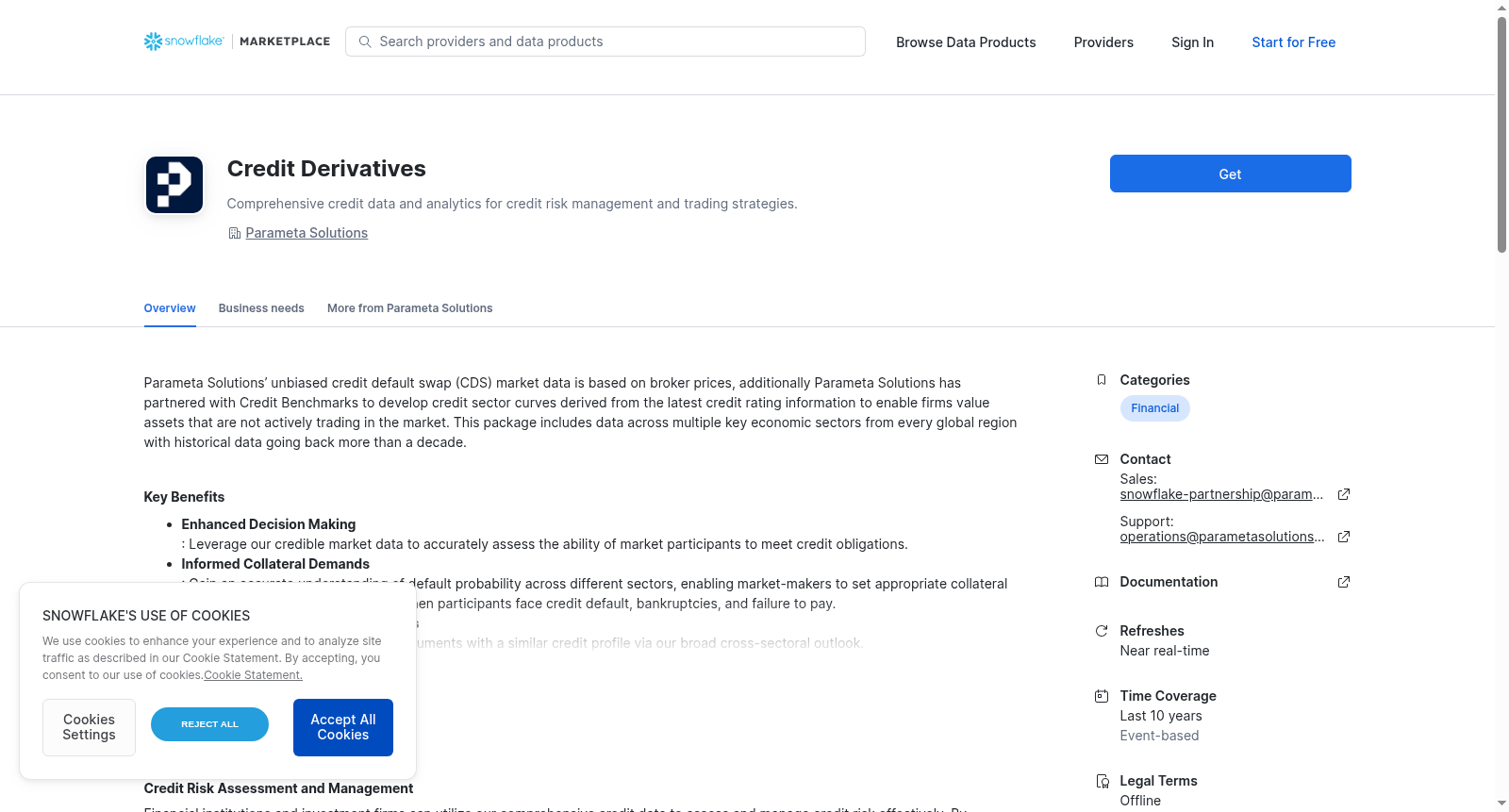Click the Documentation book icon

1102,582
